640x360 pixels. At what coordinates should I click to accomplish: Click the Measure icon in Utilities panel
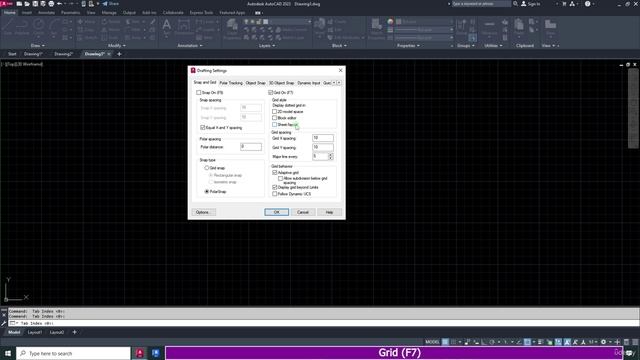489,26
